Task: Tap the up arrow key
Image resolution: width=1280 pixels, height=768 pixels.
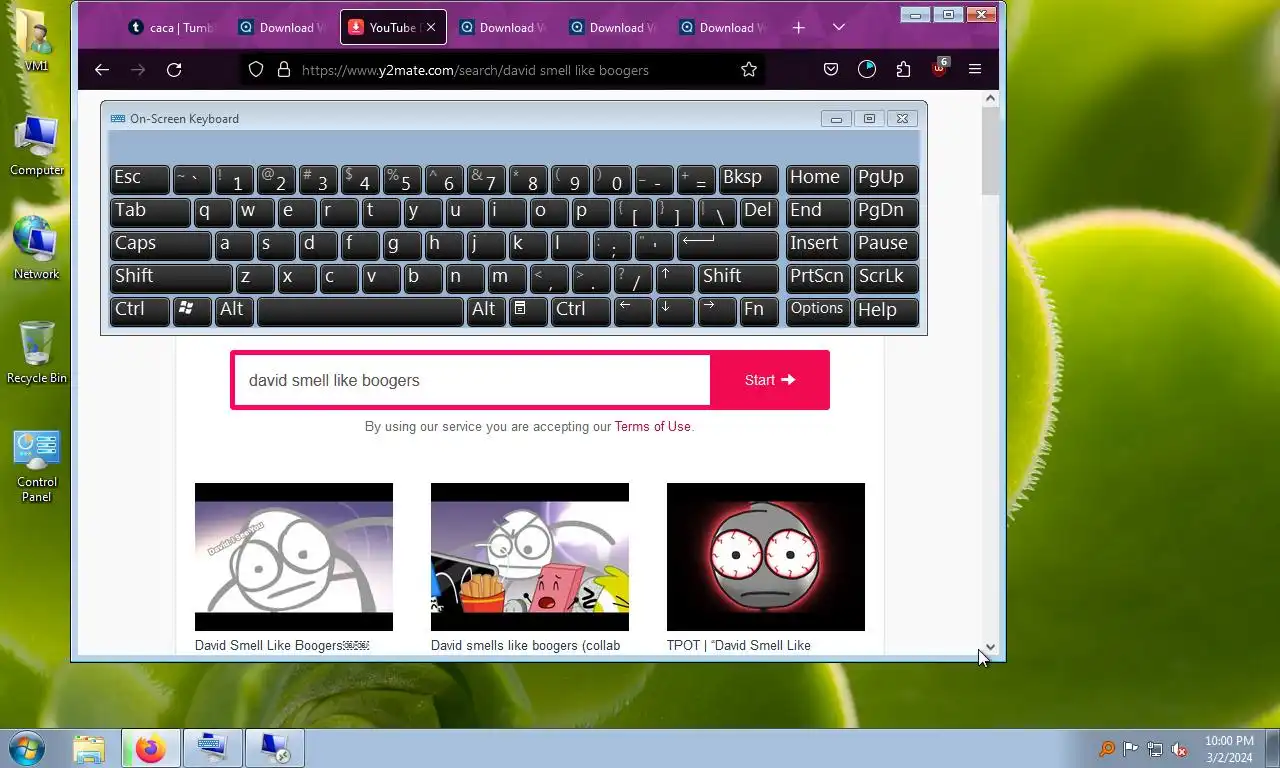Action: point(675,278)
